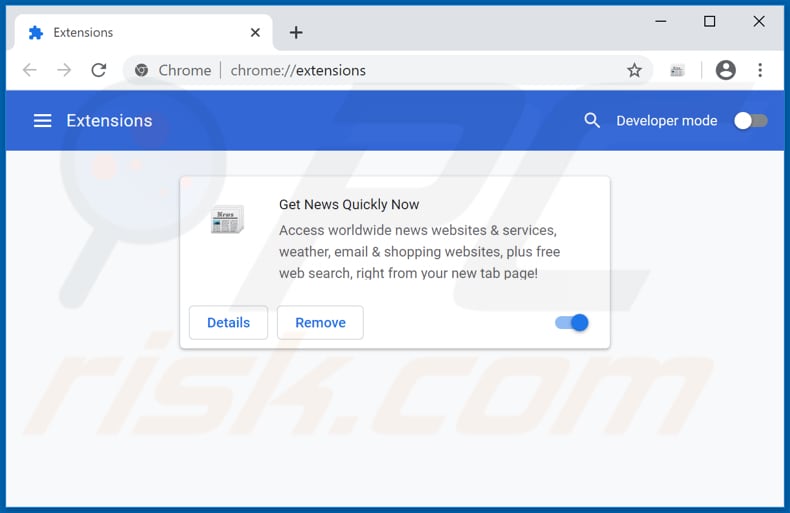Open the Chrome profile avatar

(x=726, y=70)
